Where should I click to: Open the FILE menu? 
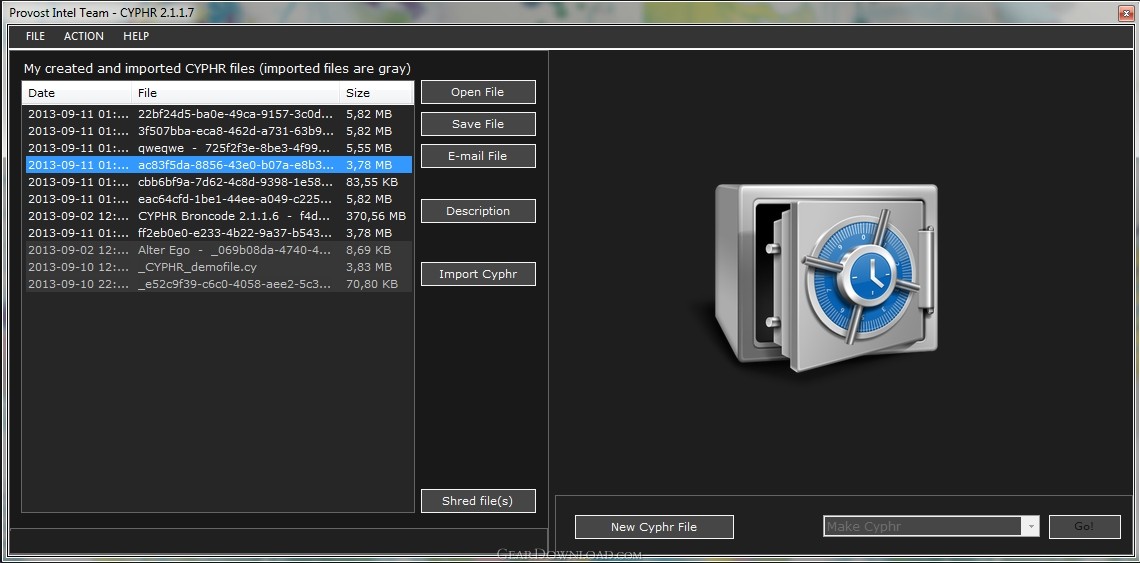coord(35,36)
